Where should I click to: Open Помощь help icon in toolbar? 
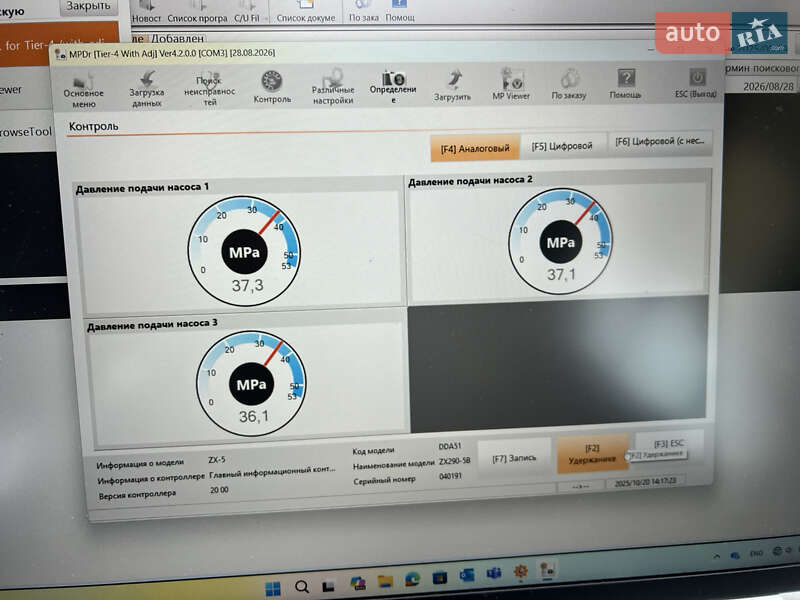coord(626,85)
